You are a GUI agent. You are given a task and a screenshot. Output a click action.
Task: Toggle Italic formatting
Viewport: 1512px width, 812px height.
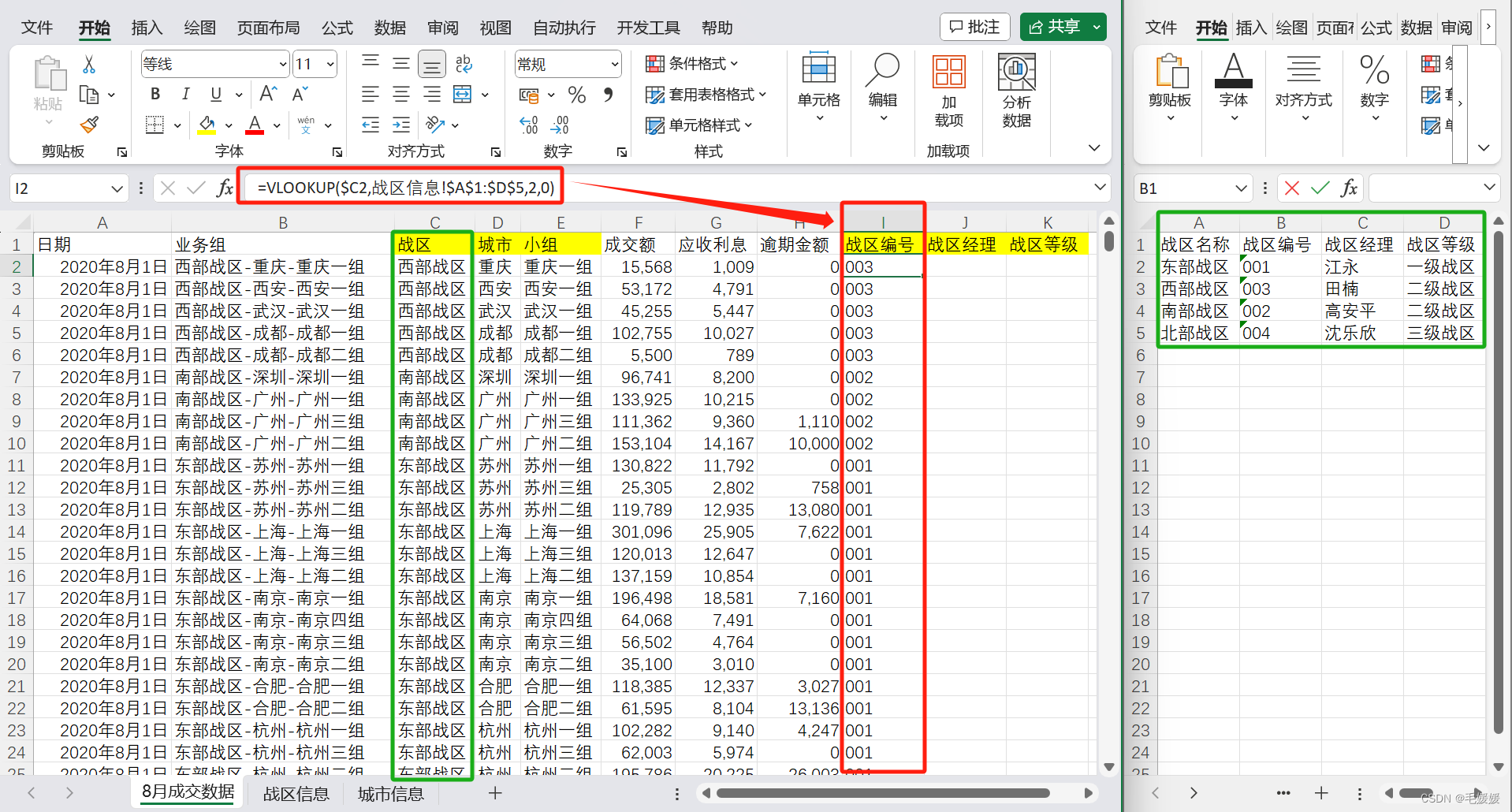point(185,94)
